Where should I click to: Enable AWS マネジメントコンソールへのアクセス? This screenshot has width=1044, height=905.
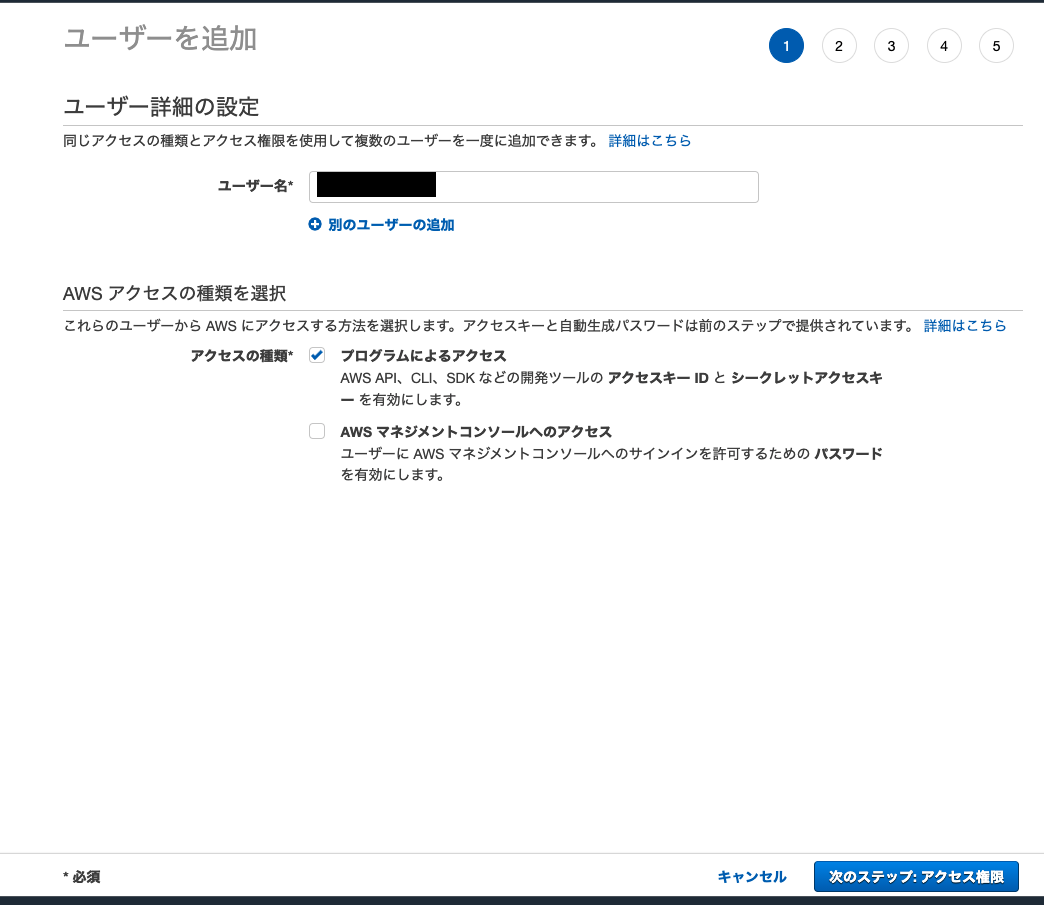pos(317,431)
